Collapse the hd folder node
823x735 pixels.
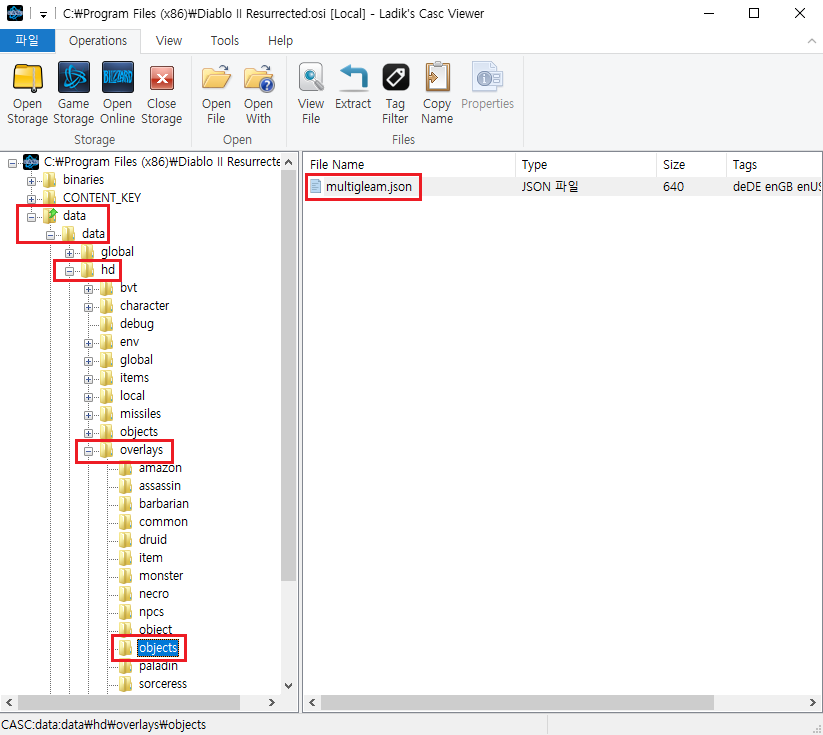(69, 271)
